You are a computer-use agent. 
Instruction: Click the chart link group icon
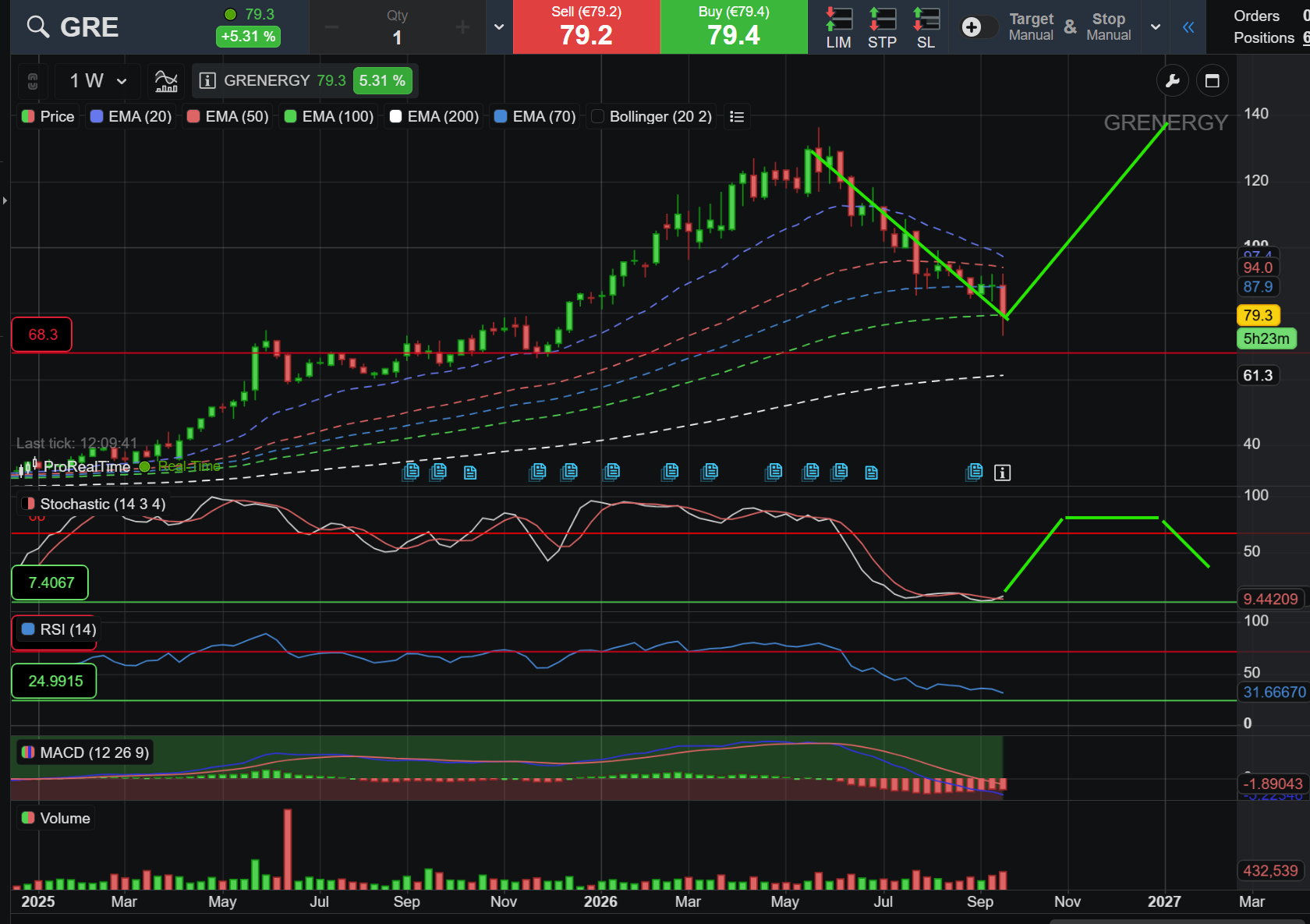tap(33, 81)
